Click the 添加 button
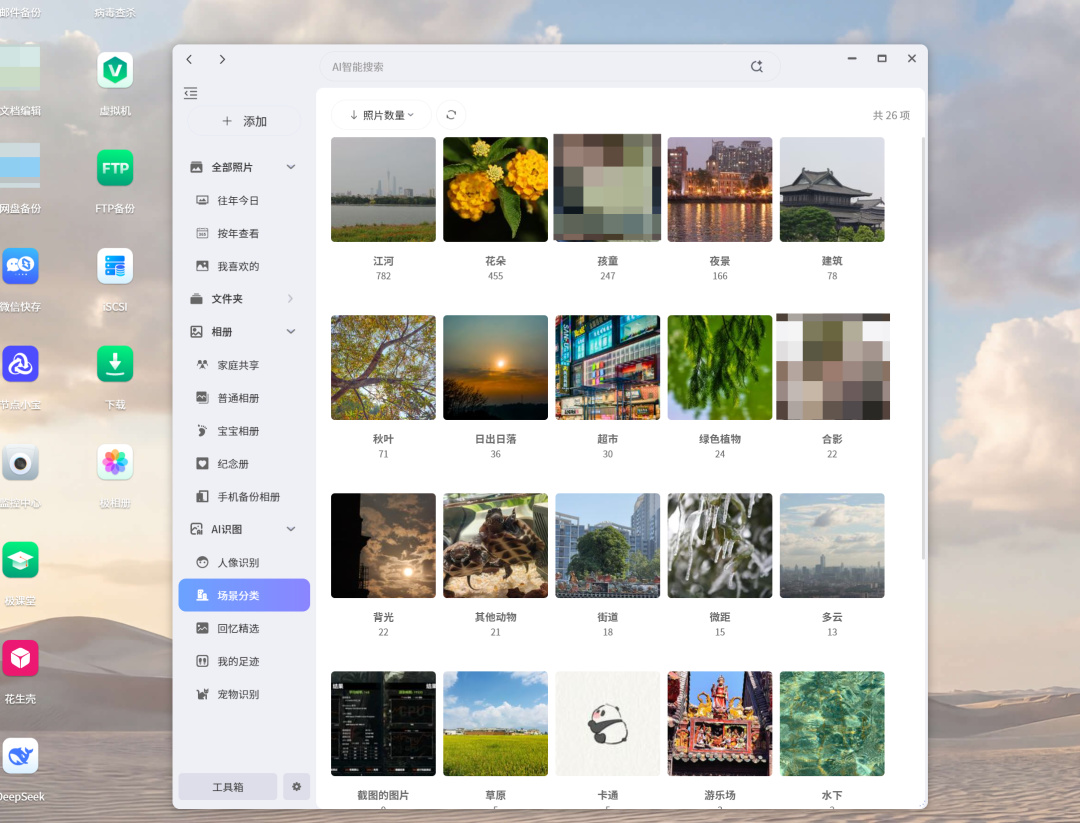The image size is (1080, 823). [x=245, y=121]
